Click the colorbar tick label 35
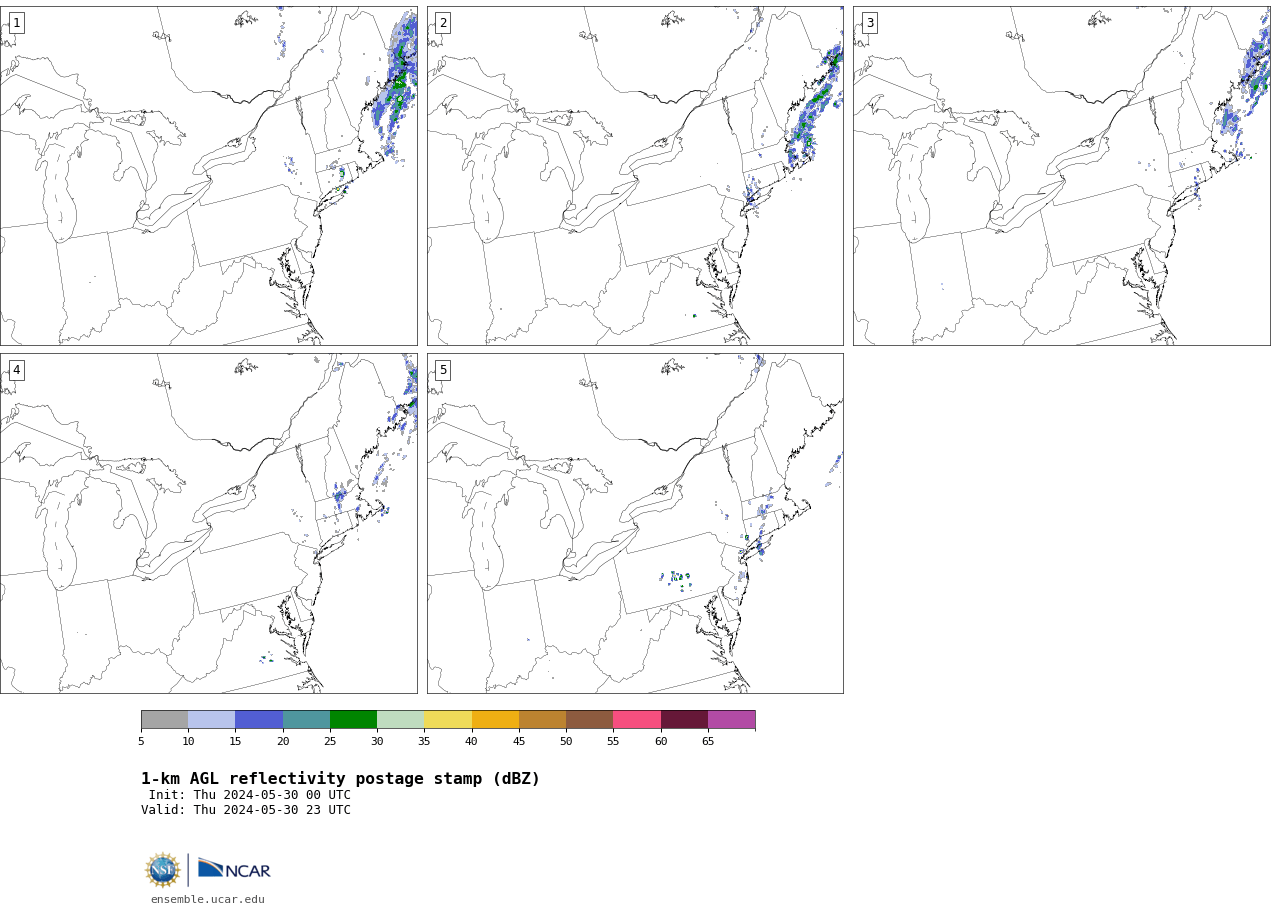 424,741
